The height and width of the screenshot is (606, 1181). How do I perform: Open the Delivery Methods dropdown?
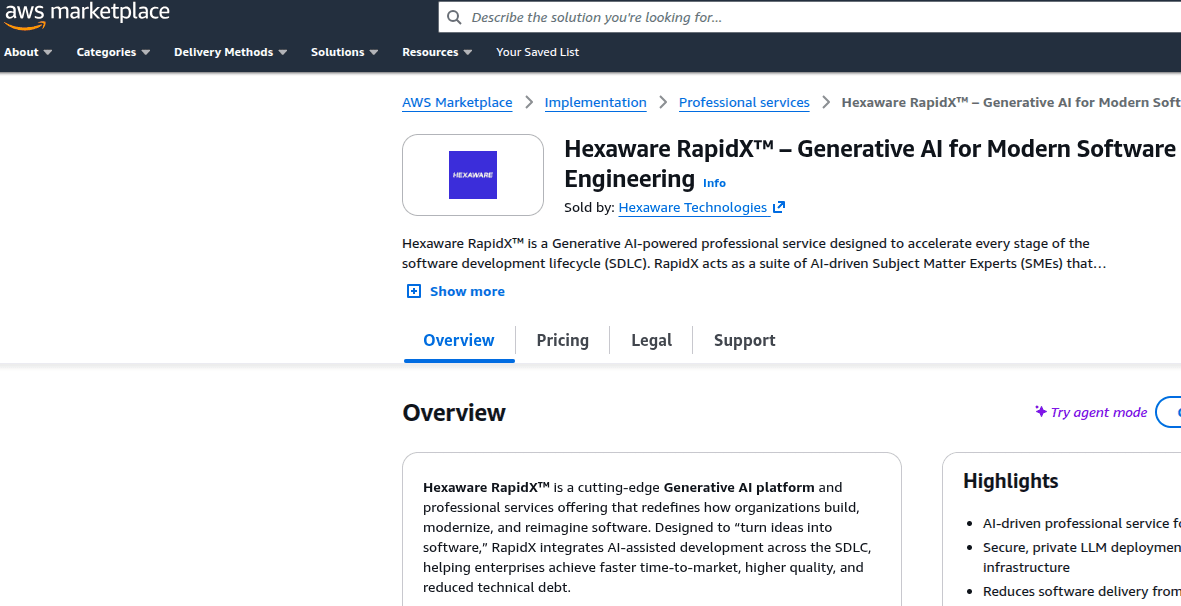coord(229,52)
